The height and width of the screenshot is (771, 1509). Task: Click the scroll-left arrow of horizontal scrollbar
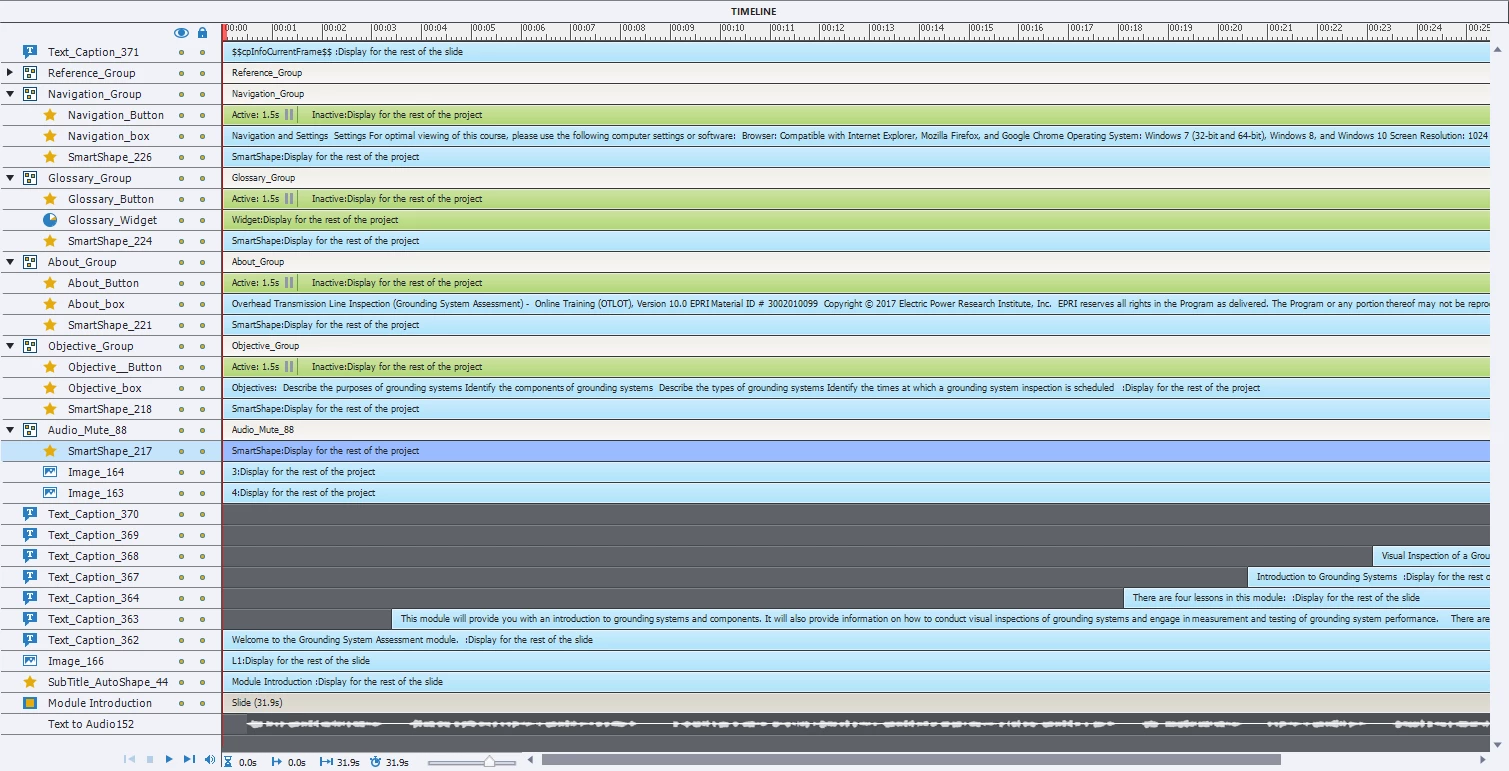(x=532, y=760)
